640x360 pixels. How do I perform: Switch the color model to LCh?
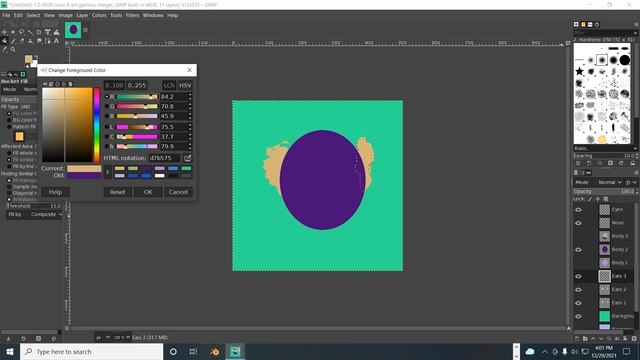click(169, 85)
